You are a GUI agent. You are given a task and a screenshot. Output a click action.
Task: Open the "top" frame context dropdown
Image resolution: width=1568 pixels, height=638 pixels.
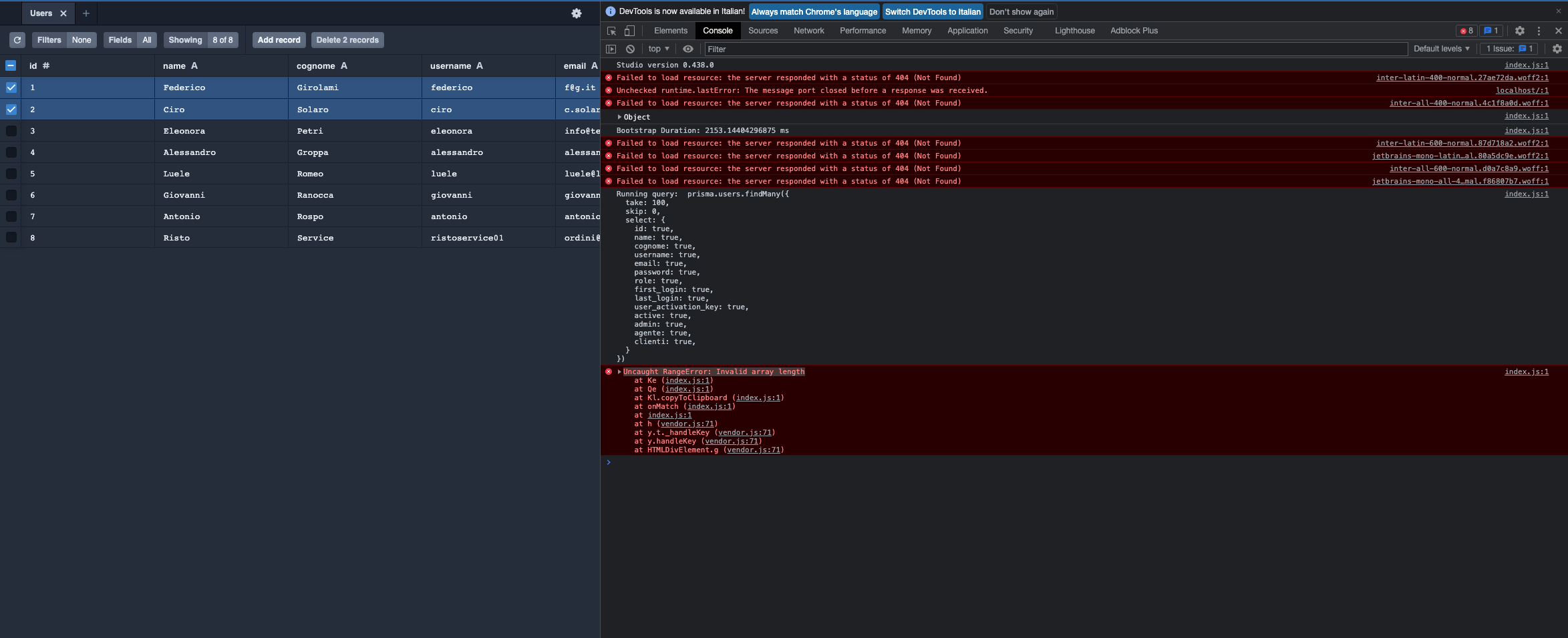657,49
